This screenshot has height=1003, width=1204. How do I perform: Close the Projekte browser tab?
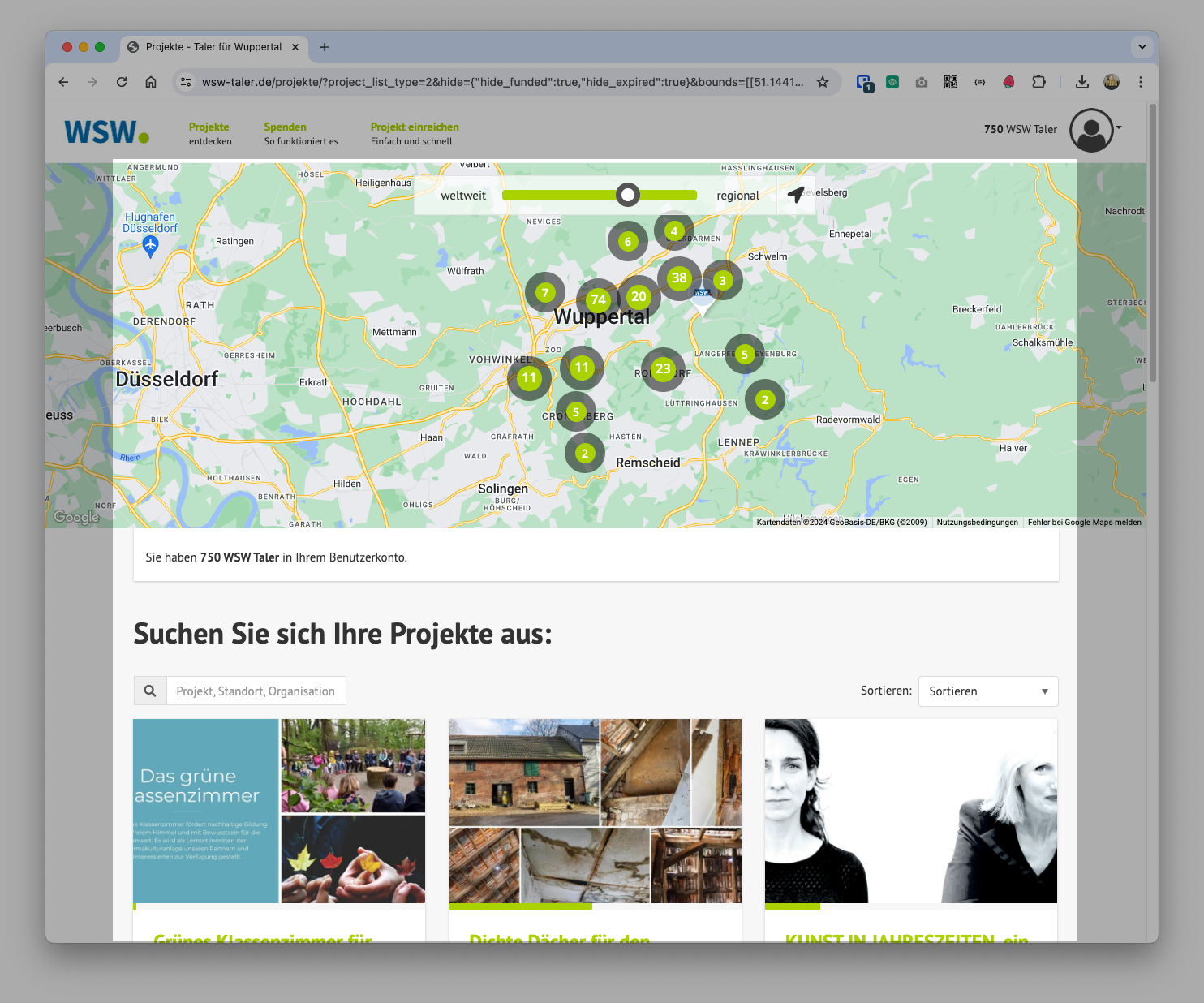click(x=295, y=47)
